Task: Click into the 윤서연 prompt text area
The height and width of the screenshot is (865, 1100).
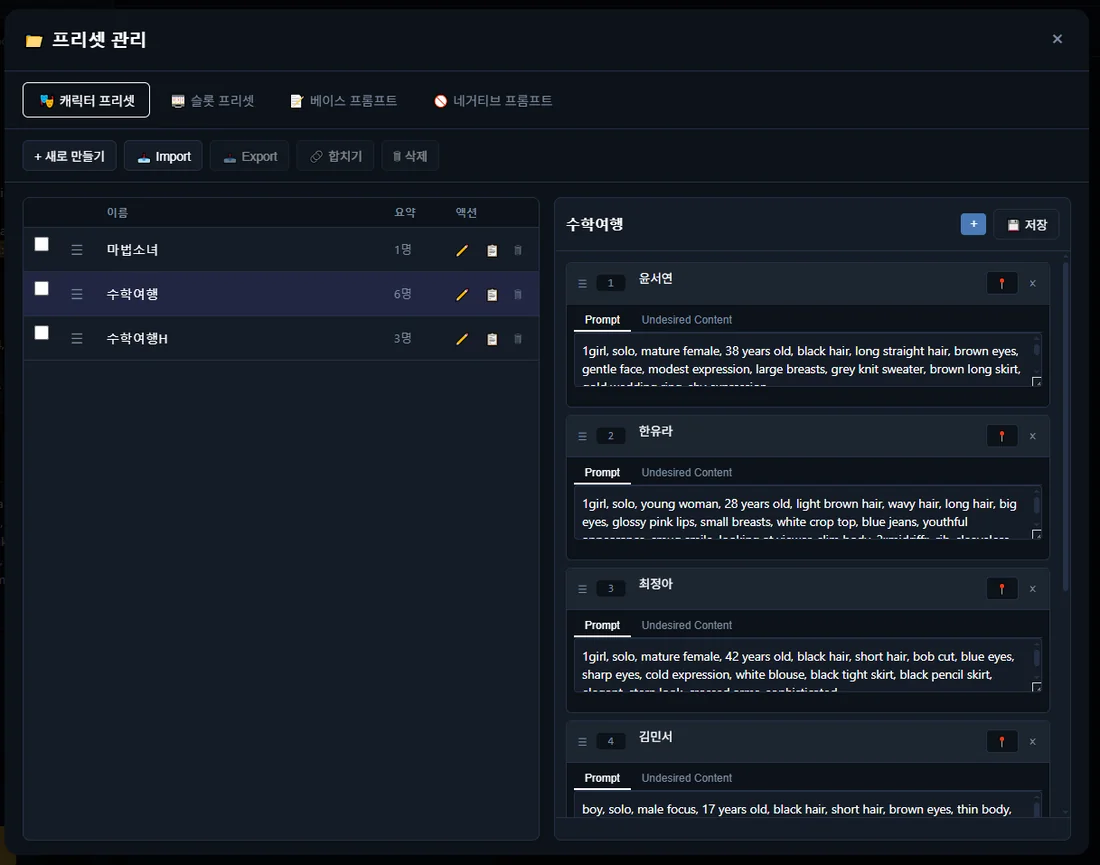Action: [807, 360]
